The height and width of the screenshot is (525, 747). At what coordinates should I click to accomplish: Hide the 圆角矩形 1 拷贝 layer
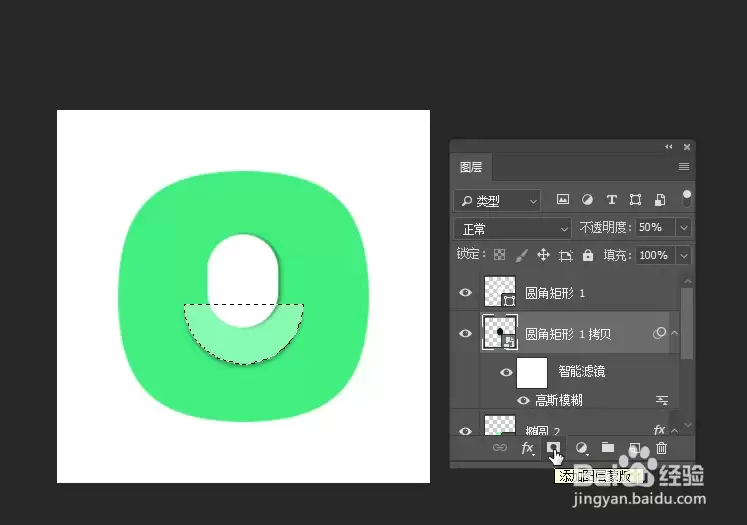click(x=465, y=333)
